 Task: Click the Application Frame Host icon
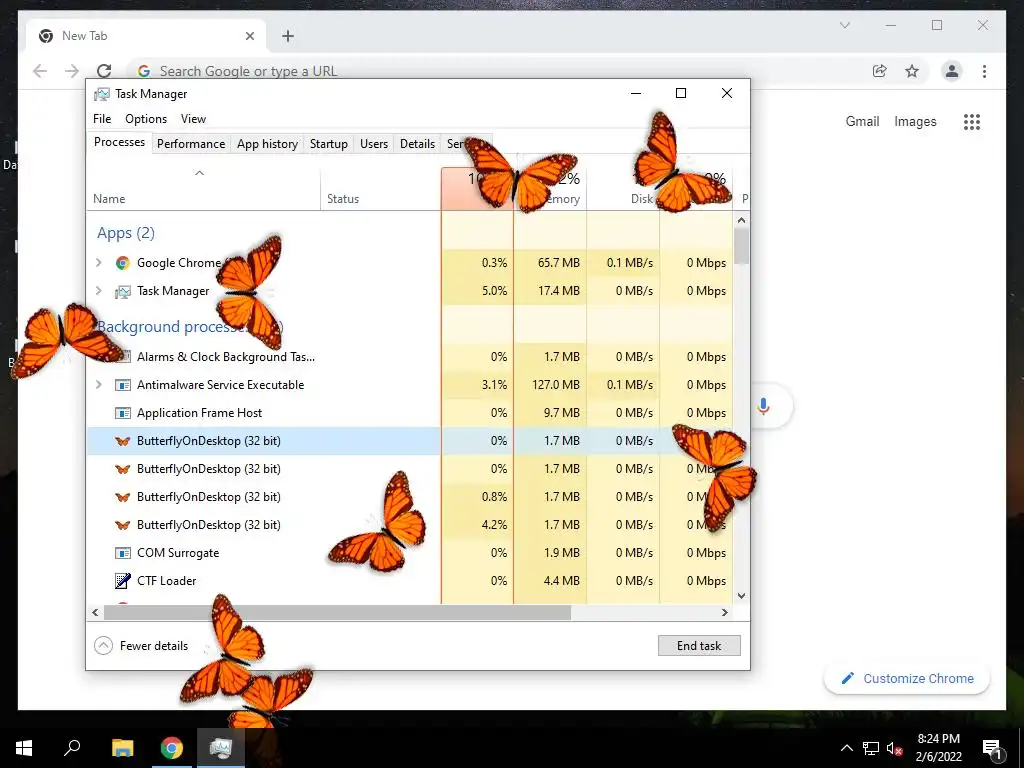(x=122, y=413)
